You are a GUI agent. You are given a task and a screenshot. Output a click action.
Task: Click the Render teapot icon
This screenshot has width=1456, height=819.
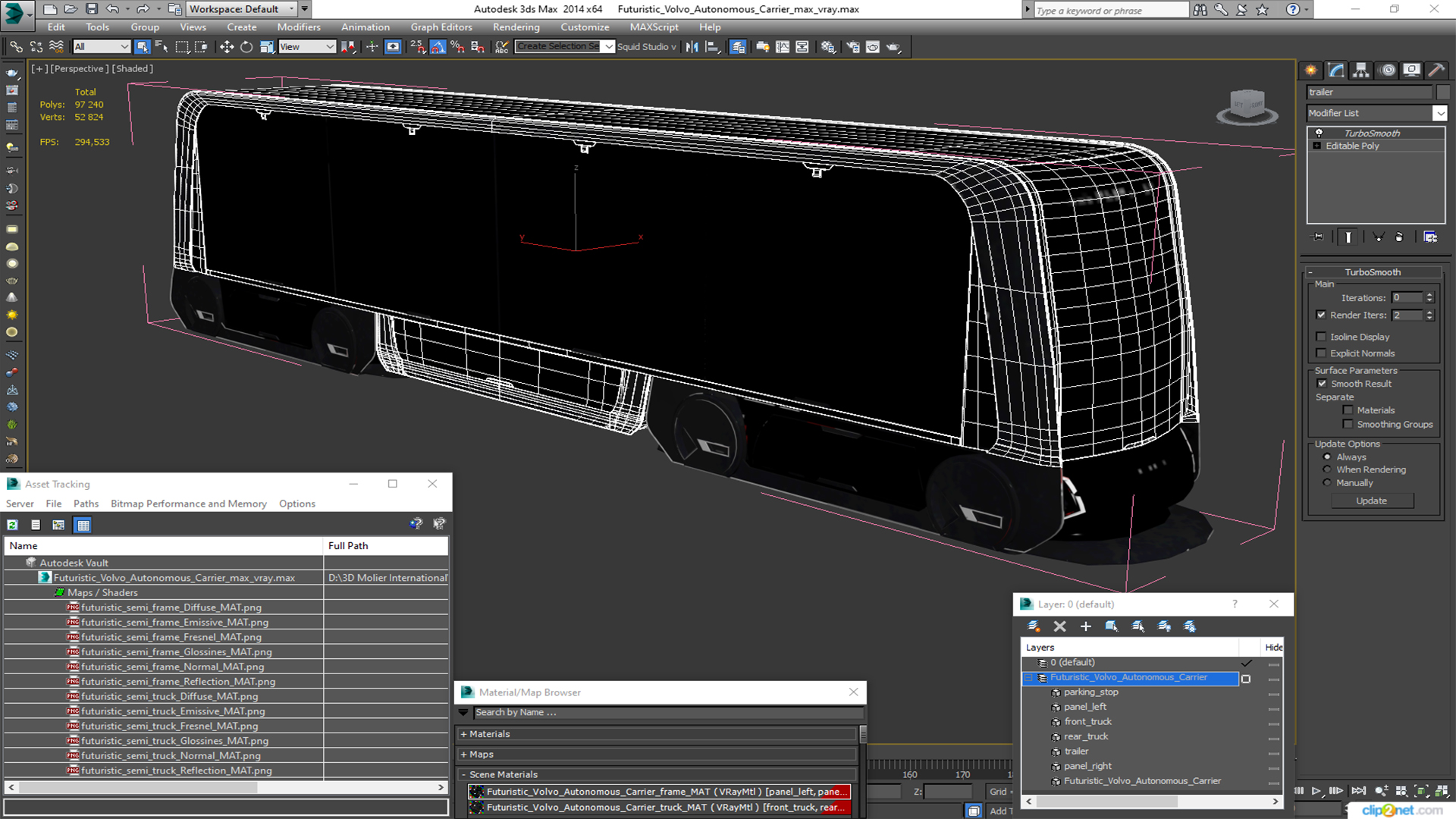point(893,47)
